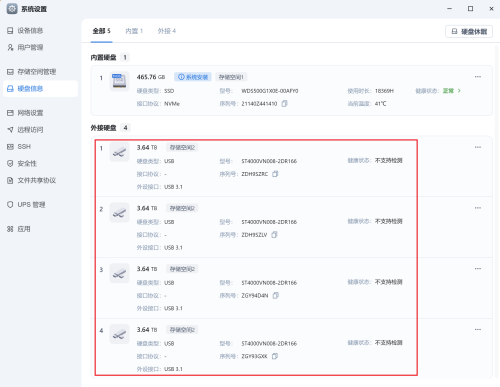
Task: Open more options for external disk 2
Action: pyautogui.click(x=478, y=208)
